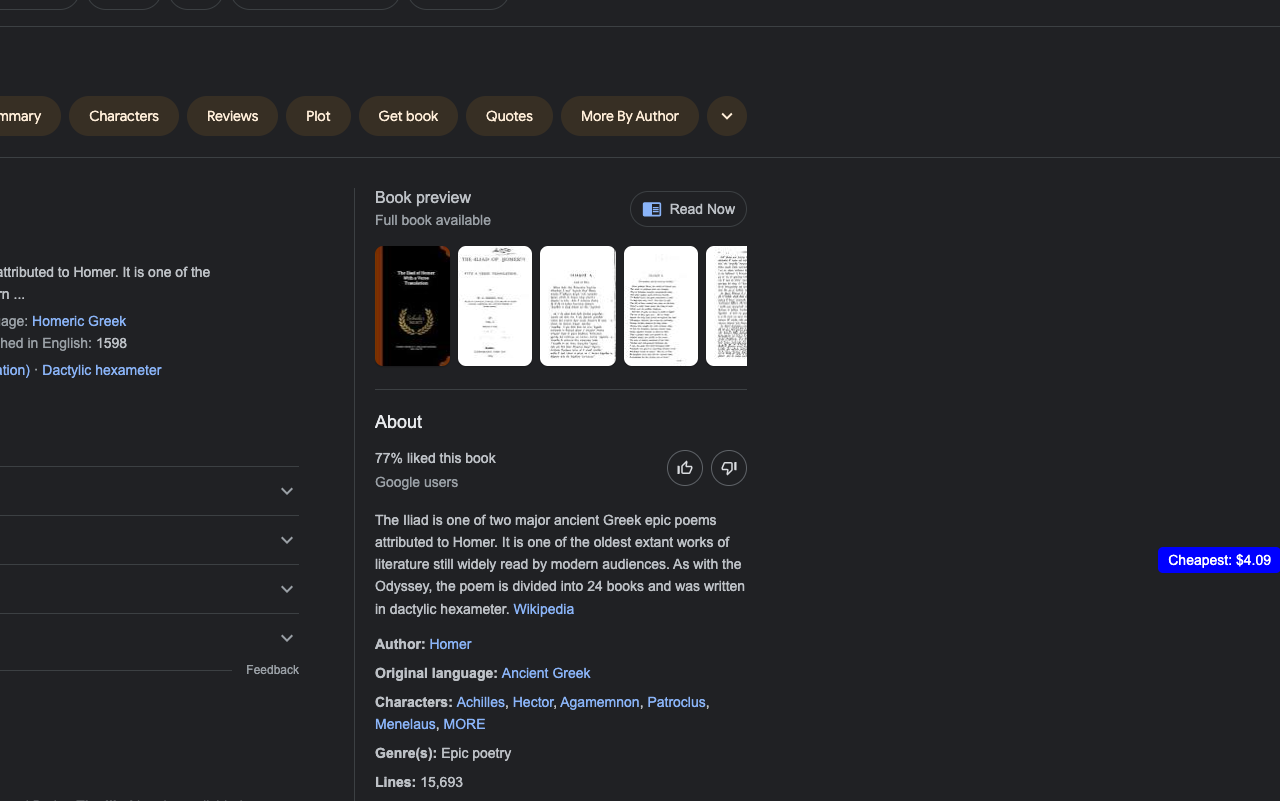The width and height of the screenshot is (1280, 801).
Task: Expand more chips with chevron button
Action: tap(727, 116)
